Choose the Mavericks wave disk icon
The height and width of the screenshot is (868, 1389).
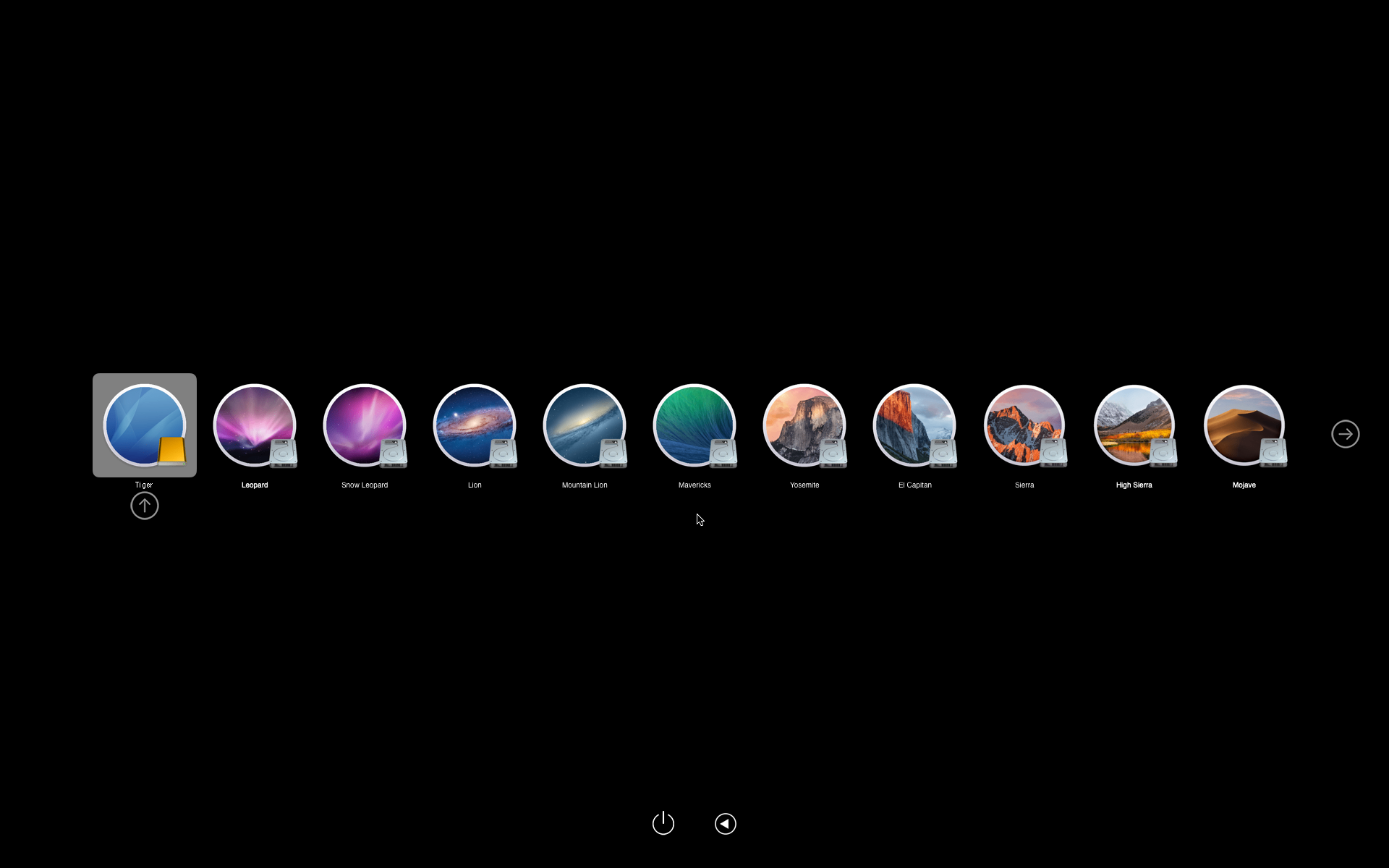(694, 425)
